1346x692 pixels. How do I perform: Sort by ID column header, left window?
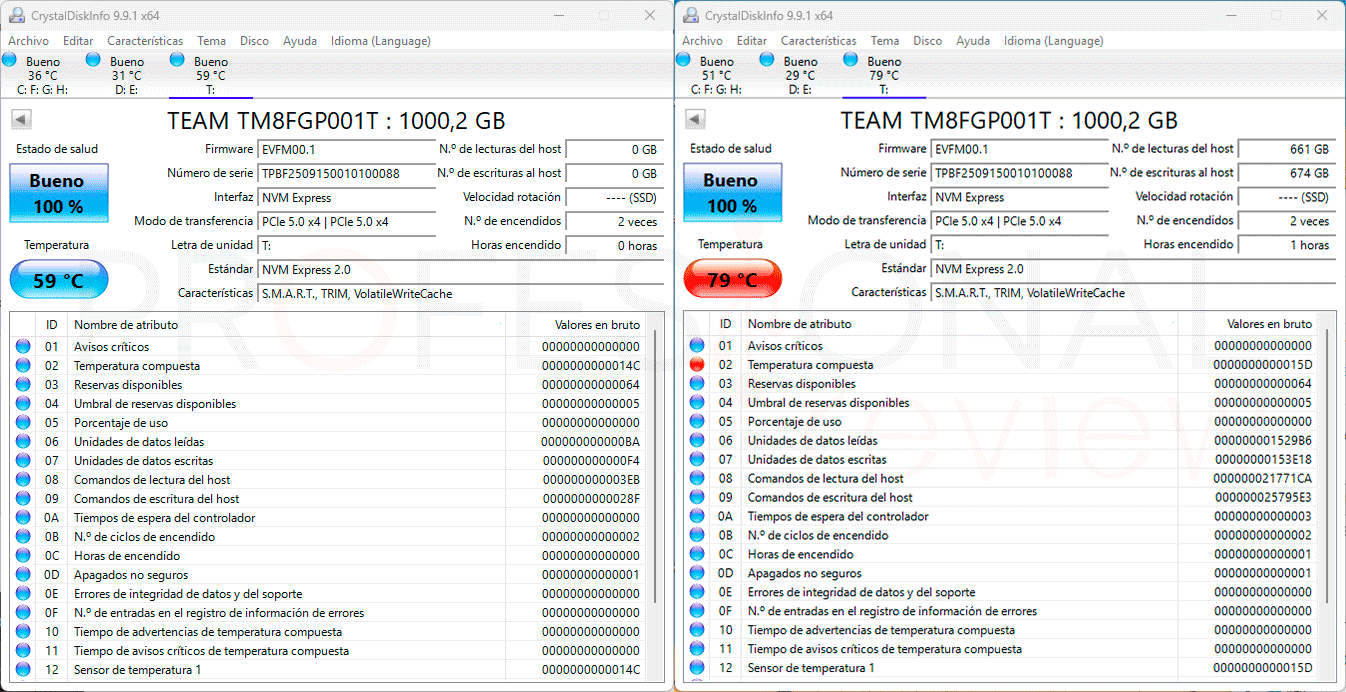click(51, 324)
